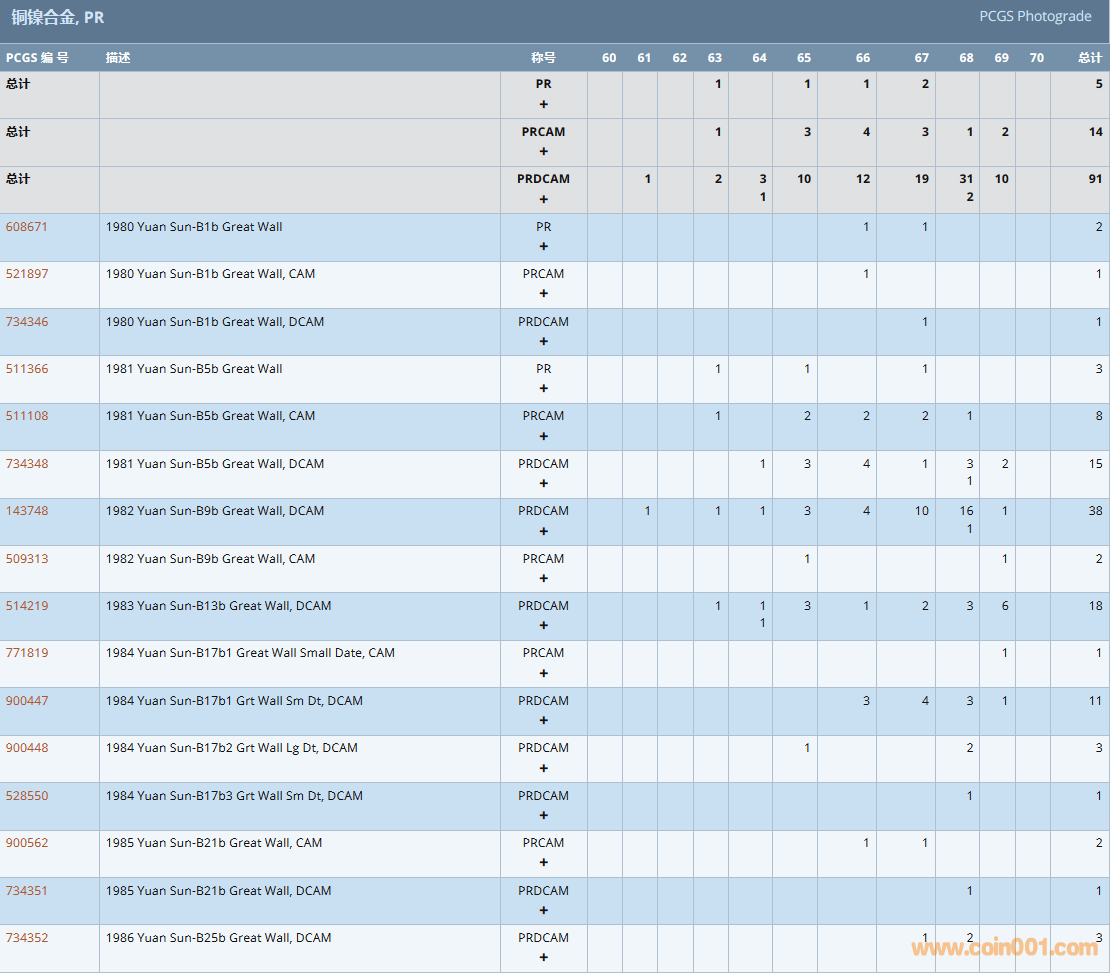Open PCGS number 734348 link
1111x975 pixels.
click(27, 464)
